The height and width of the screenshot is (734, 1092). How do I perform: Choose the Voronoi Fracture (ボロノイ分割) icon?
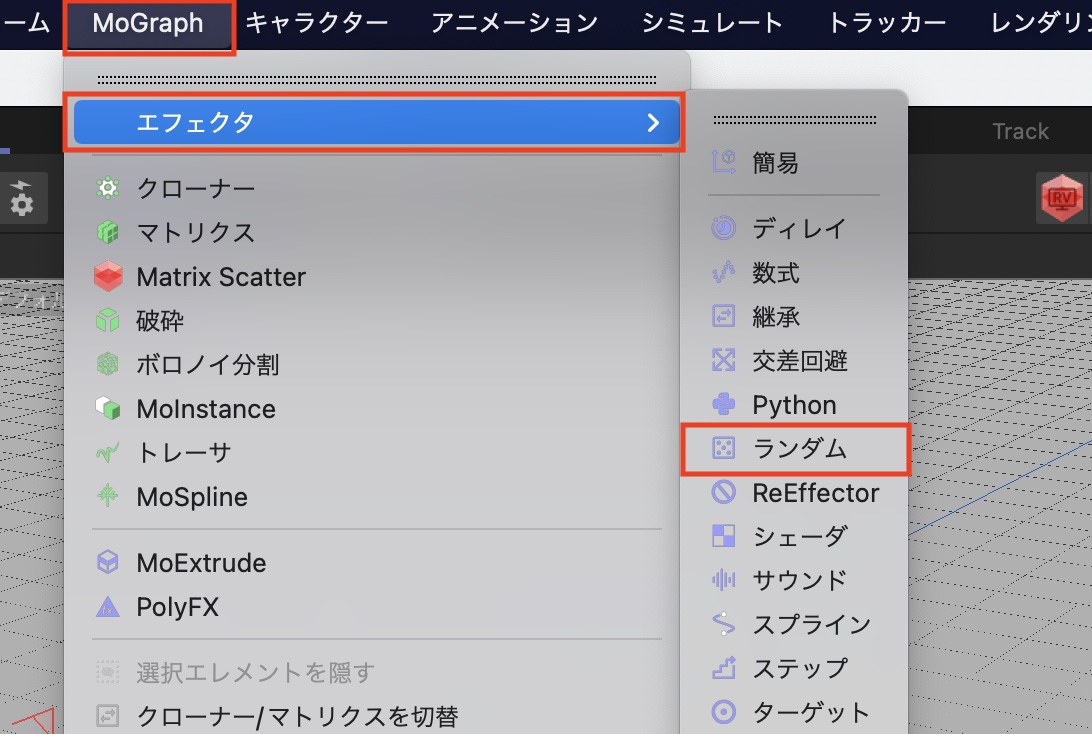(107, 365)
